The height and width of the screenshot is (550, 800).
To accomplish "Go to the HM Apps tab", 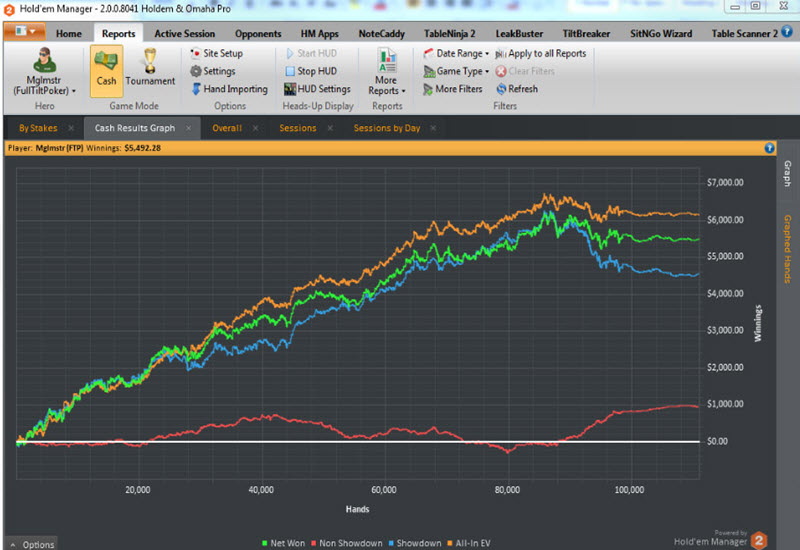I will pyautogui.click(x=319, y=34).
